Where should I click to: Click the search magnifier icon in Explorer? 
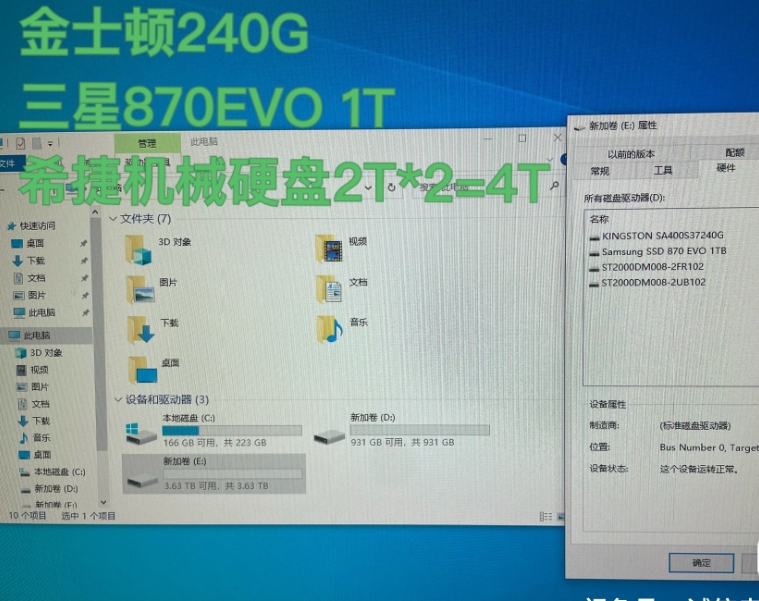tap(554, 185)
